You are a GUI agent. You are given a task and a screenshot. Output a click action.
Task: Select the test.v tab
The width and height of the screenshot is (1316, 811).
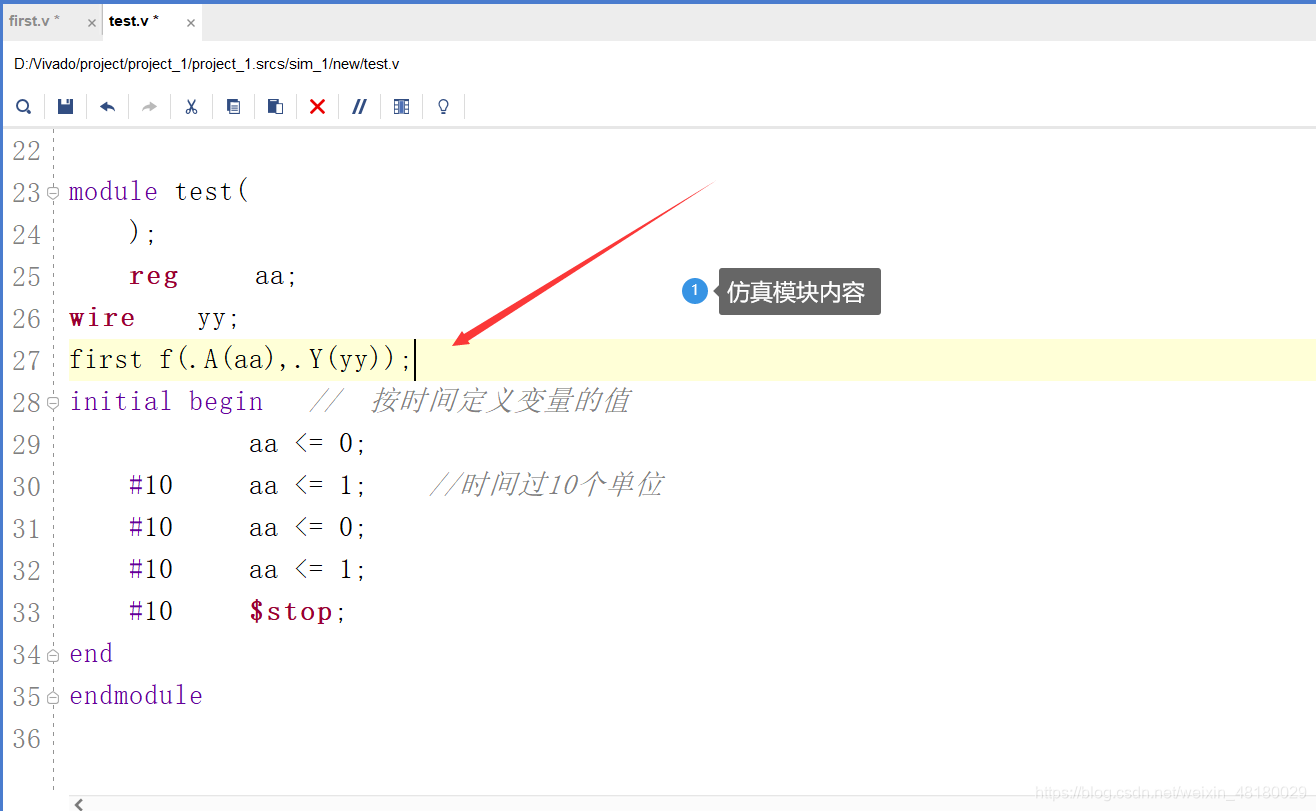pos(134,21)
